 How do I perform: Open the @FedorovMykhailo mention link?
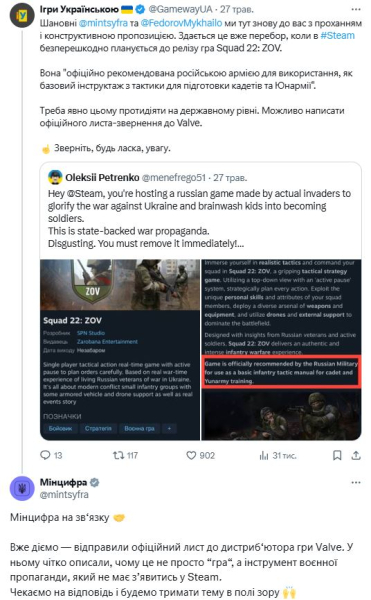coord(181,23)
